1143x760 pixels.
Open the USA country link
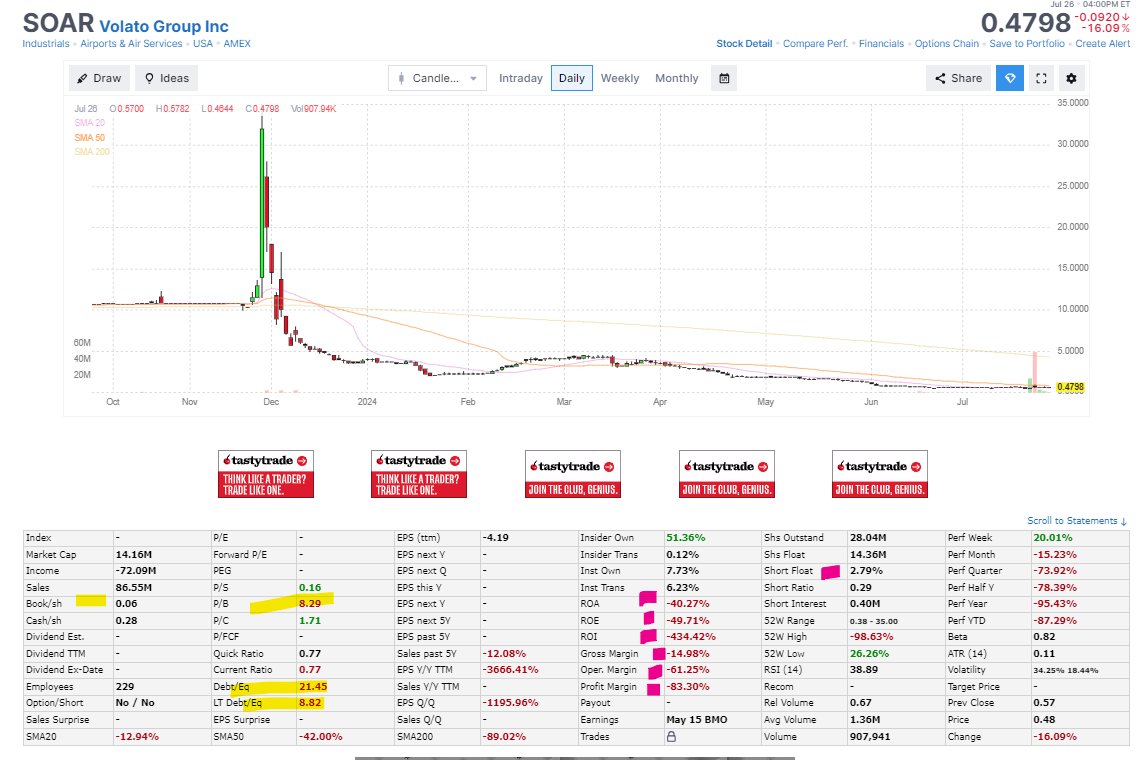[203, 44]
